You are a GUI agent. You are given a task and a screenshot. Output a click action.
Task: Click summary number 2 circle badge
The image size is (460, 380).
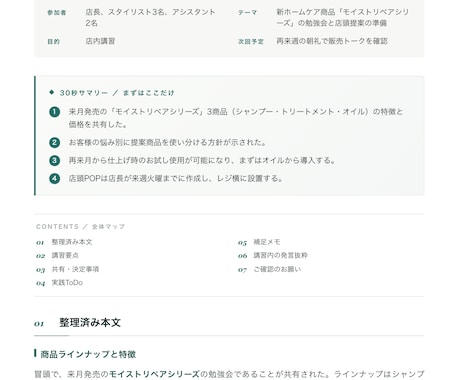pos(54,143)
